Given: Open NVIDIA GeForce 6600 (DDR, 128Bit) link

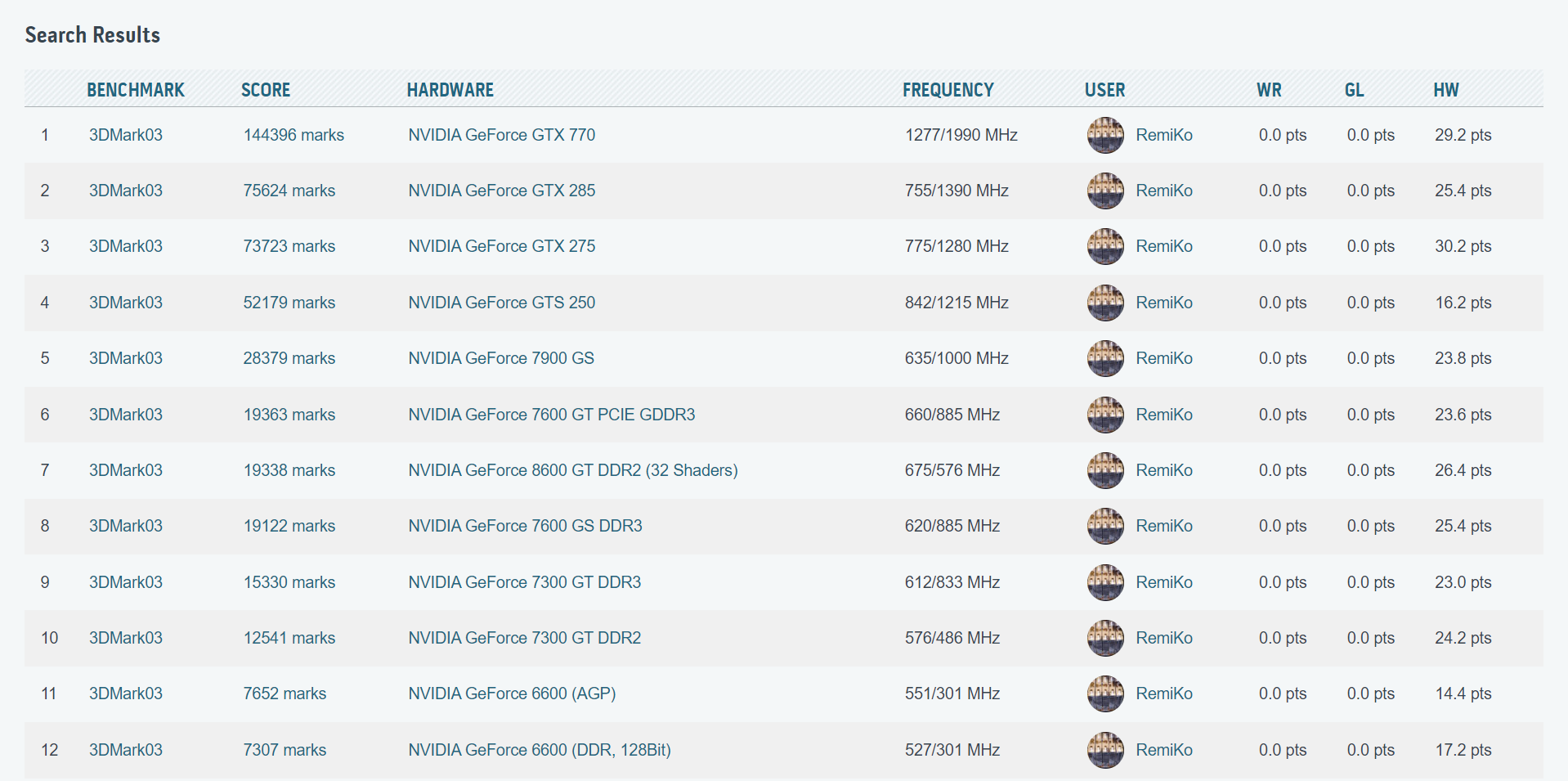Looking at the screenshot, I should click(539, 750).
